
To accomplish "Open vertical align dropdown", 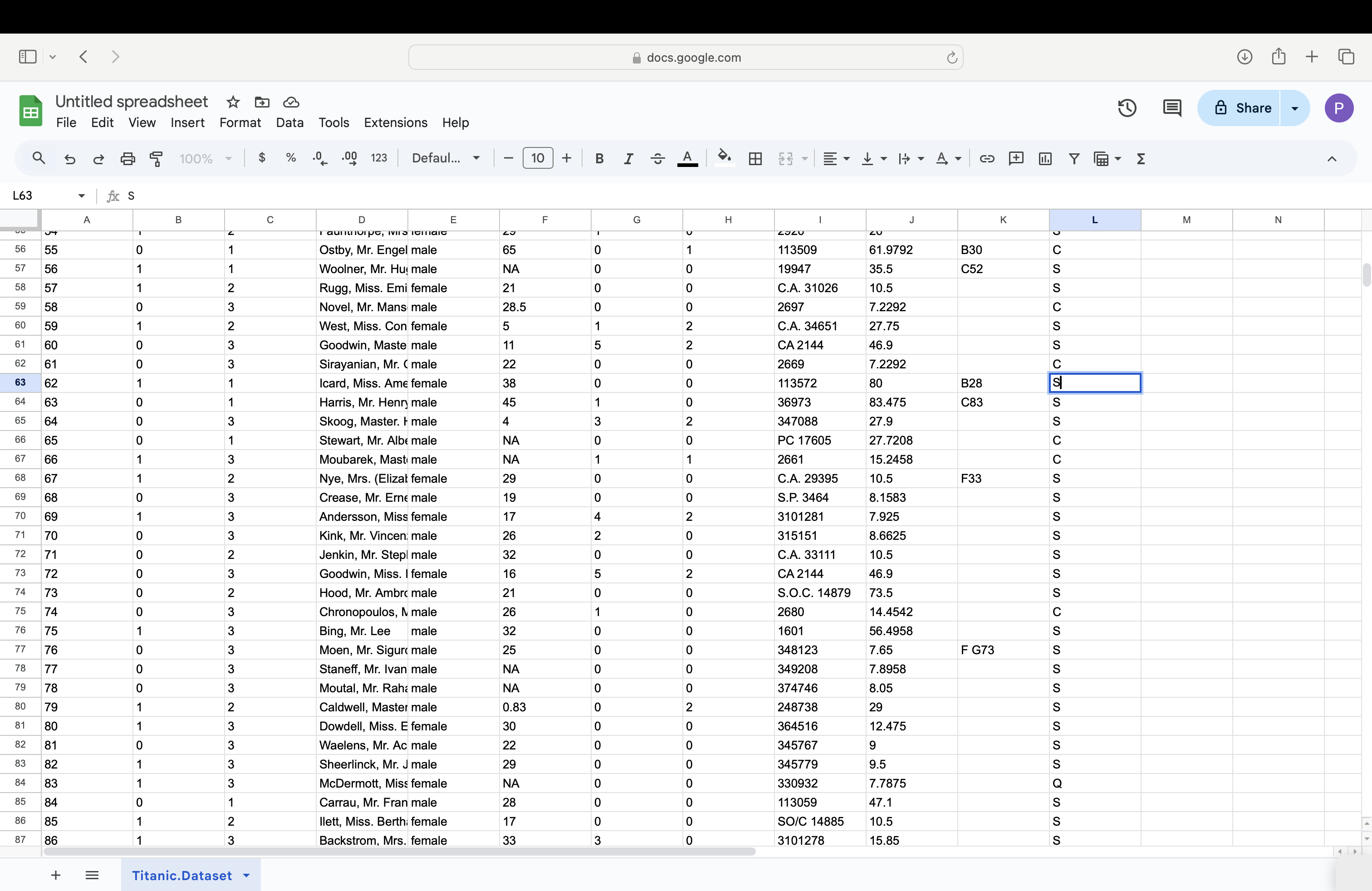I will coord(874,158).
